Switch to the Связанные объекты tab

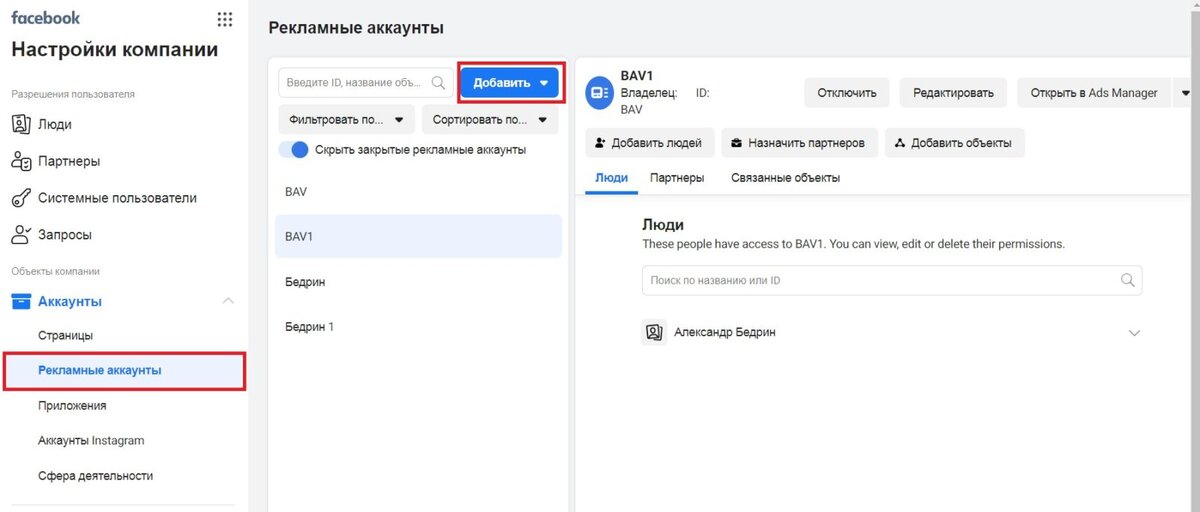785,178
